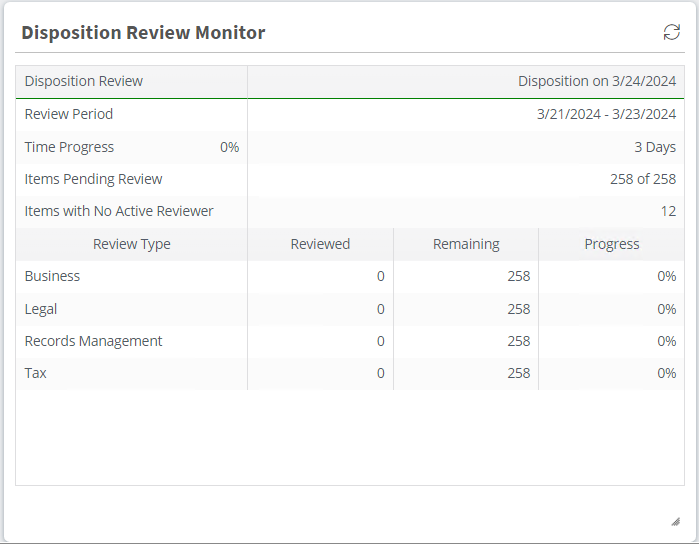This screenshot has width=699, height=544.
Task: Click Business remaining count 258
Action: 518,276
